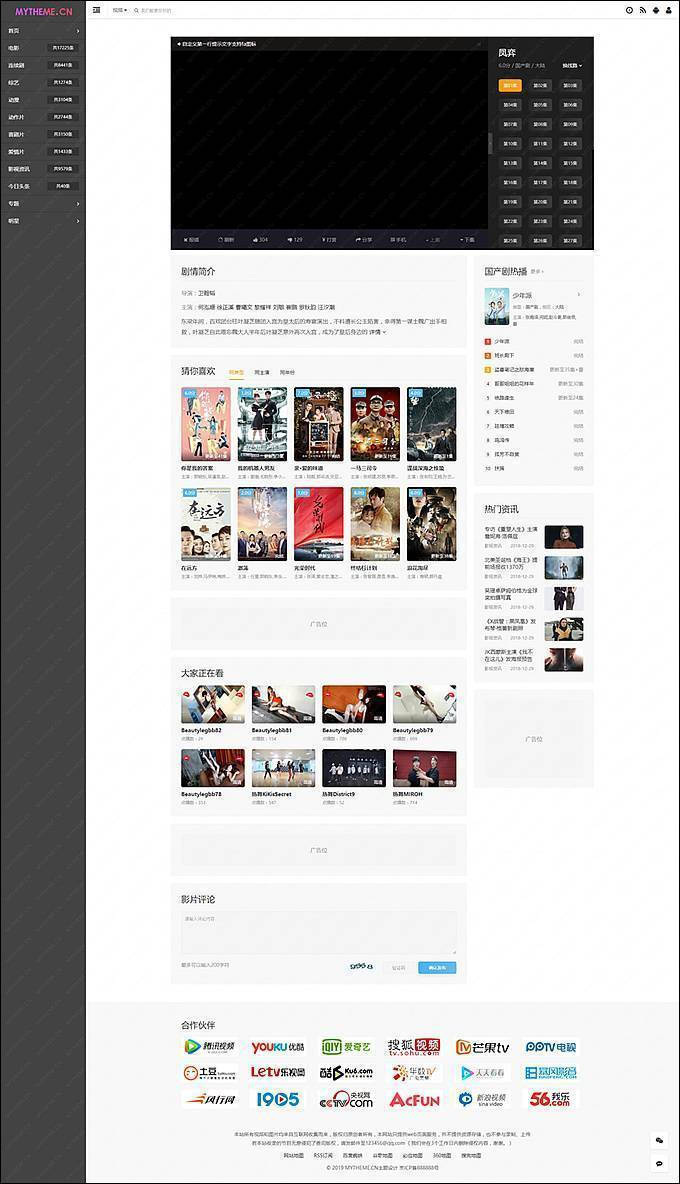Screen dimensions: 680x1184
Task: Go to the next episode with 下集
Action: tap(467, 239)
